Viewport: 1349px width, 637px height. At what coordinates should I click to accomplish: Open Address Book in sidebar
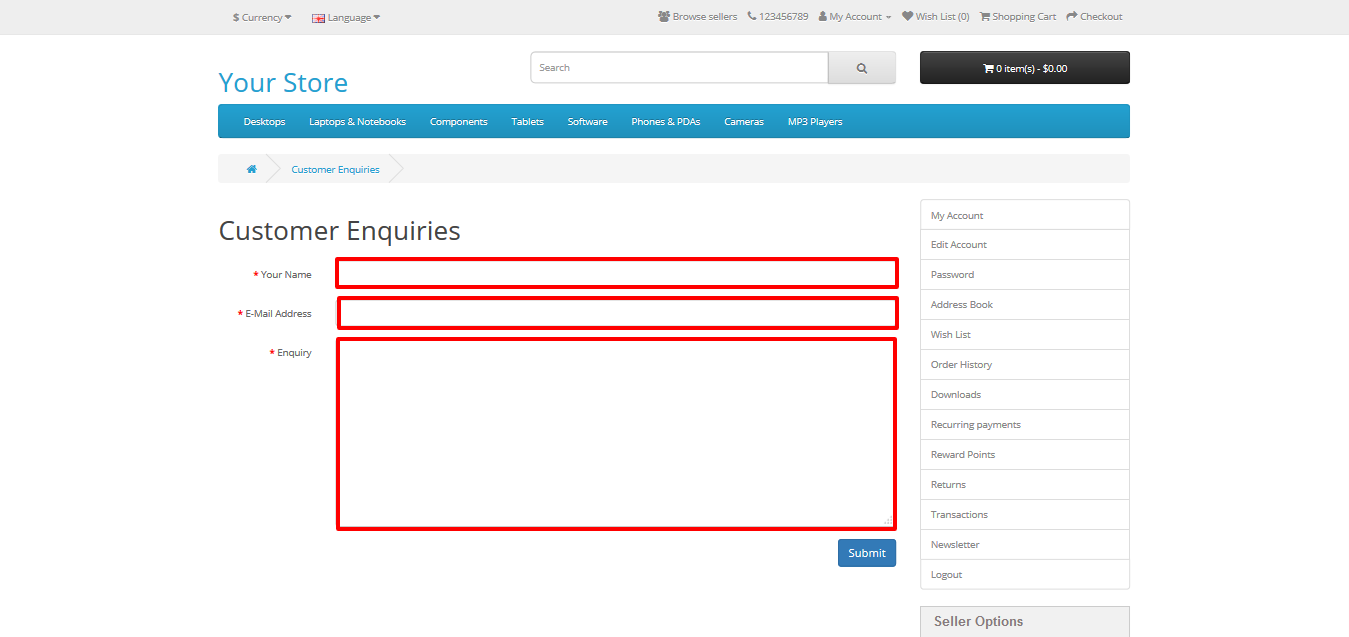pos(1025,305)
